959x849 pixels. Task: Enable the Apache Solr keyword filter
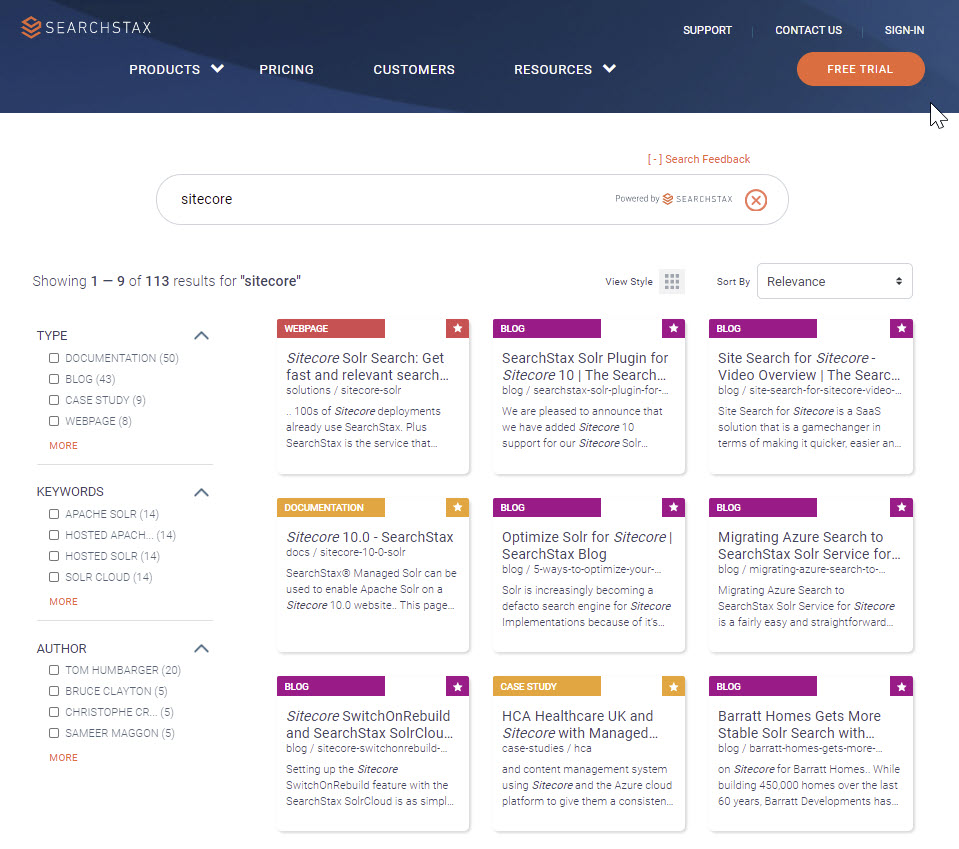(55, 514)
